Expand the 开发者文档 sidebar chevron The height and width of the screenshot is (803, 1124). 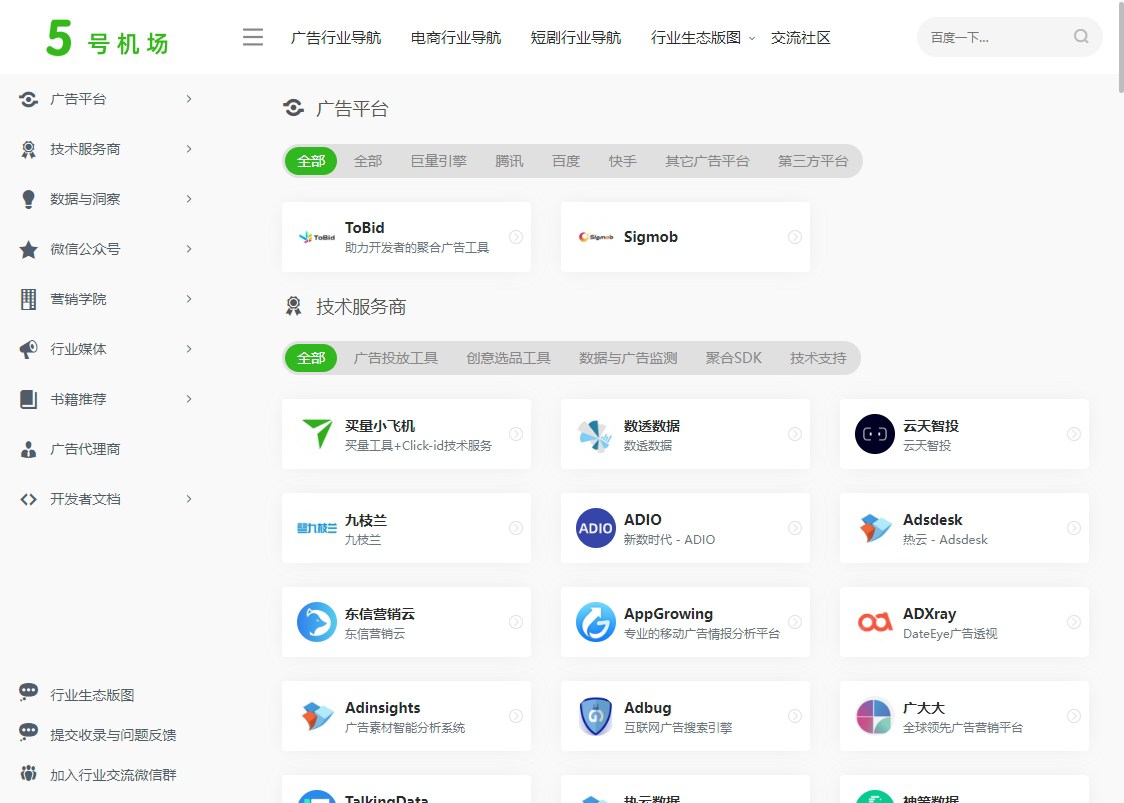[189, 499]
